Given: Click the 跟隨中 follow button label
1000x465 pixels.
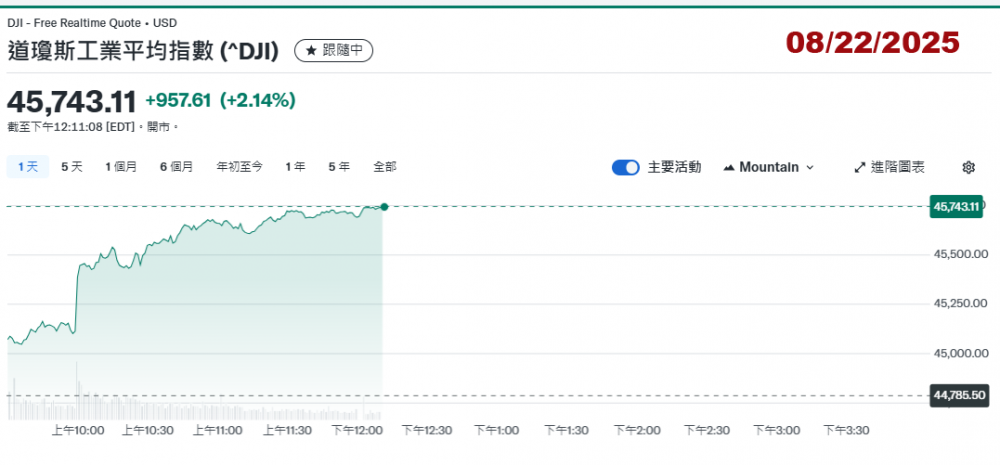Looking at the screenshot, I should click(x=343, y=50).
